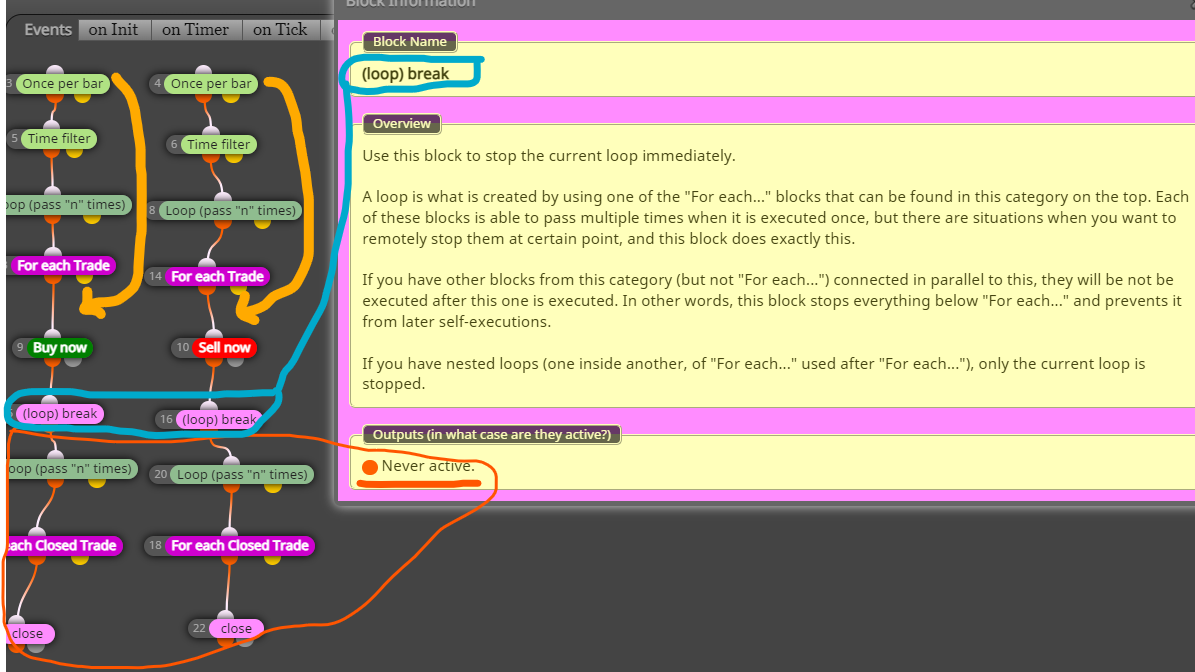This screenshot has width=1195, height=672.
Task: Click yellow output connector of block 8 Loop
Action: (x=262, y=223)
